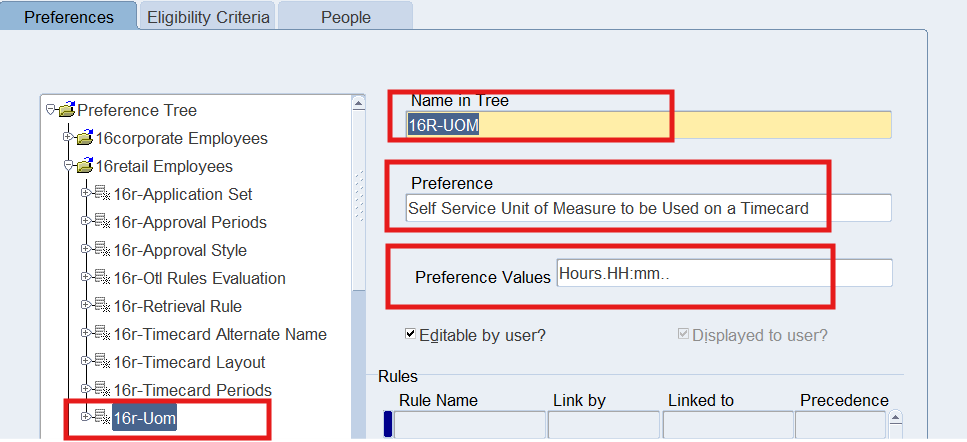Click the Preference Tree folder icon
967x442 pixels.
(67, 110)
